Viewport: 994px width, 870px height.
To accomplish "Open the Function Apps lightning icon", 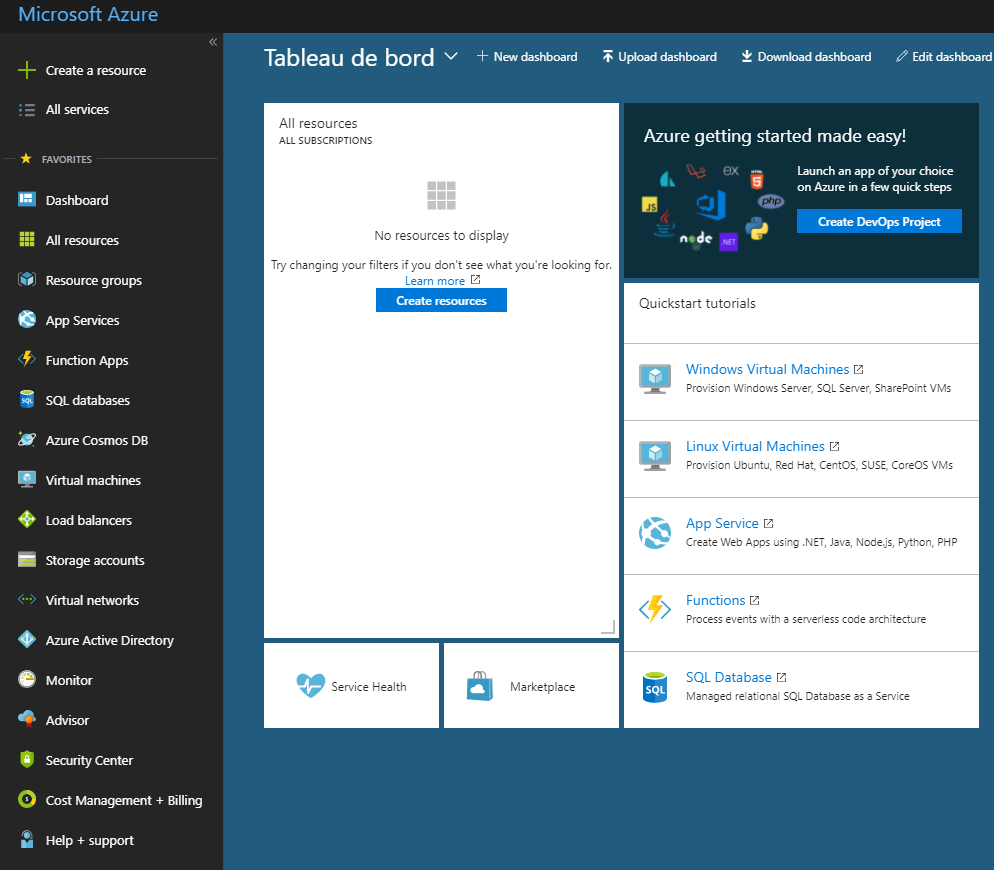I will click(x=27, y=360).
